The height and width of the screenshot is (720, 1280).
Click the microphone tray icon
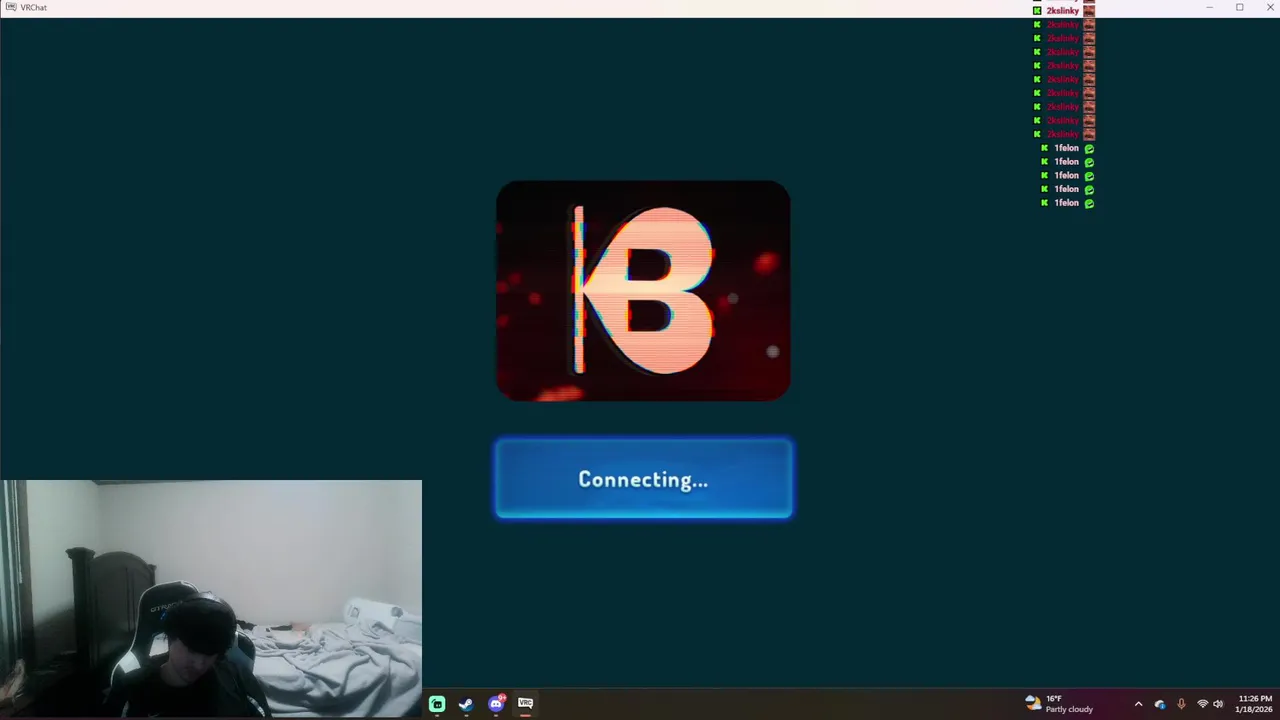point(1182,704)
